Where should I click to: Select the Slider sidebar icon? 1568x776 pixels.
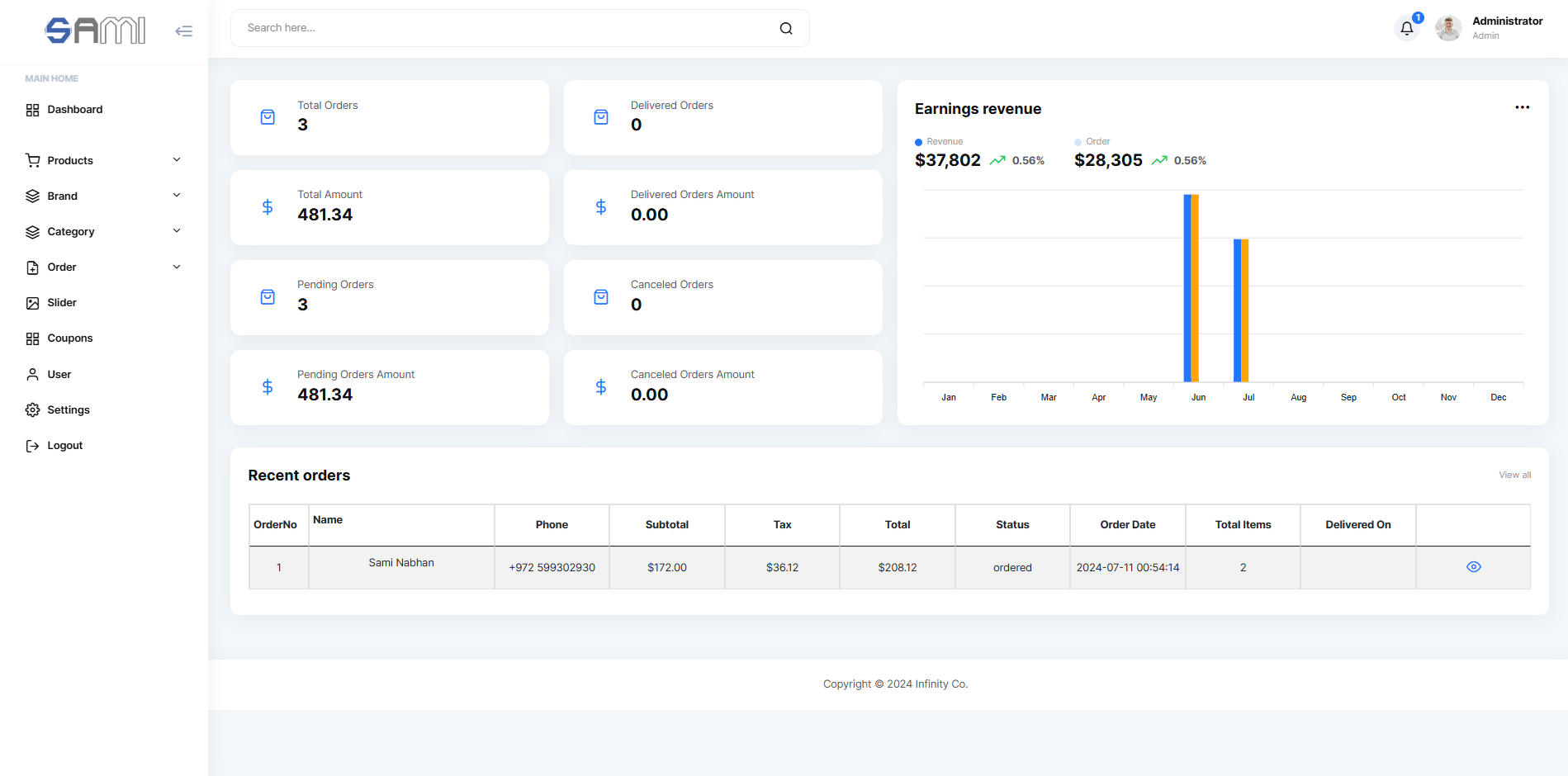tap(33, 302)
